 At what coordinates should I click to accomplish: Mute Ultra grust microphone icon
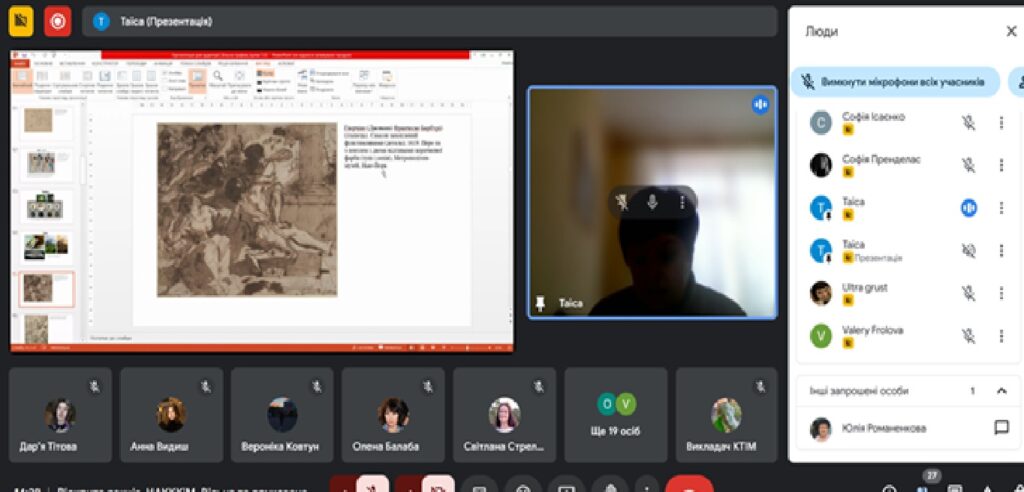coord(968,293)
